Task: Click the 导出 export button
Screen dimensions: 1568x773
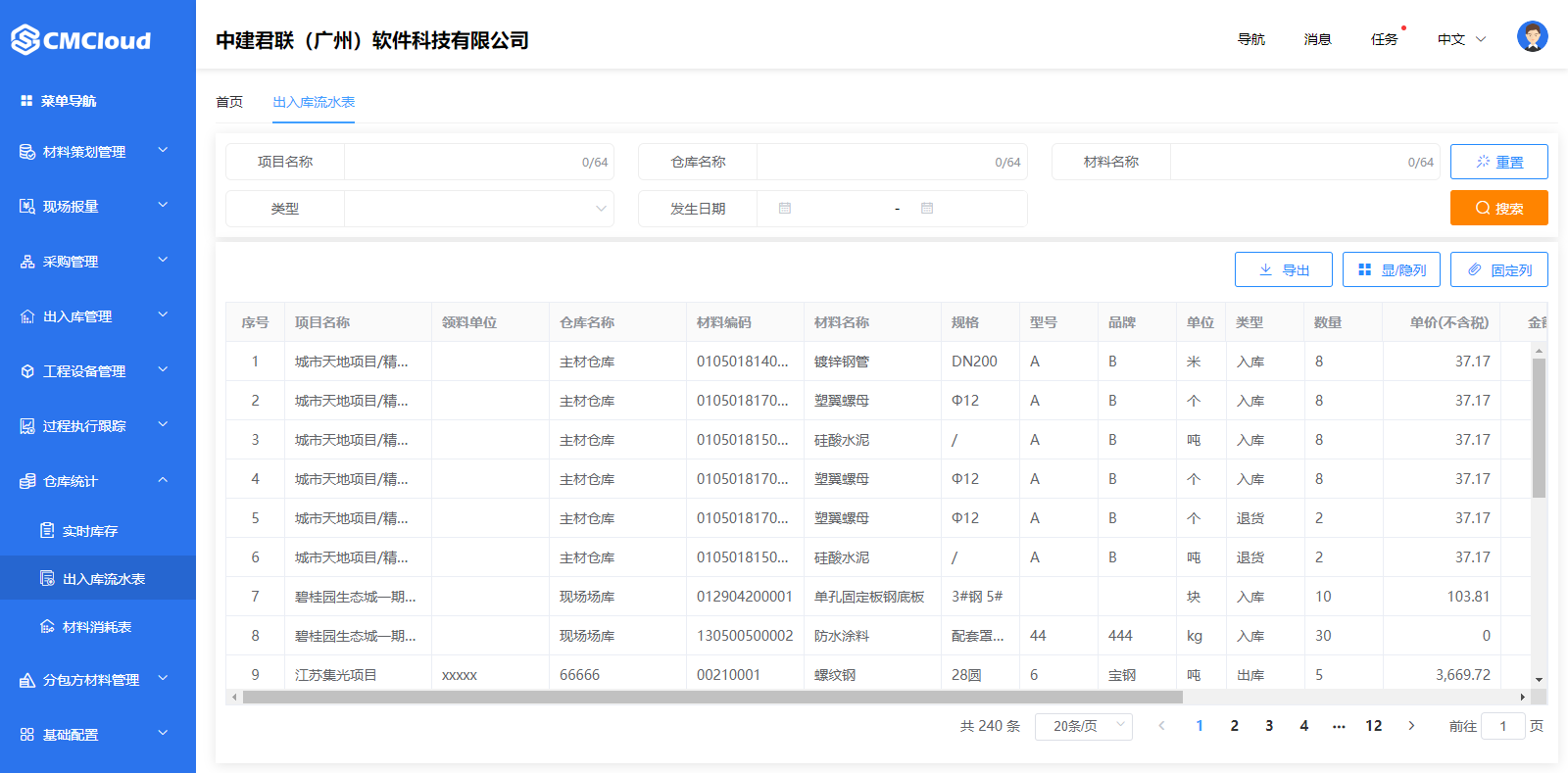Action: [x=1283, y=269]
